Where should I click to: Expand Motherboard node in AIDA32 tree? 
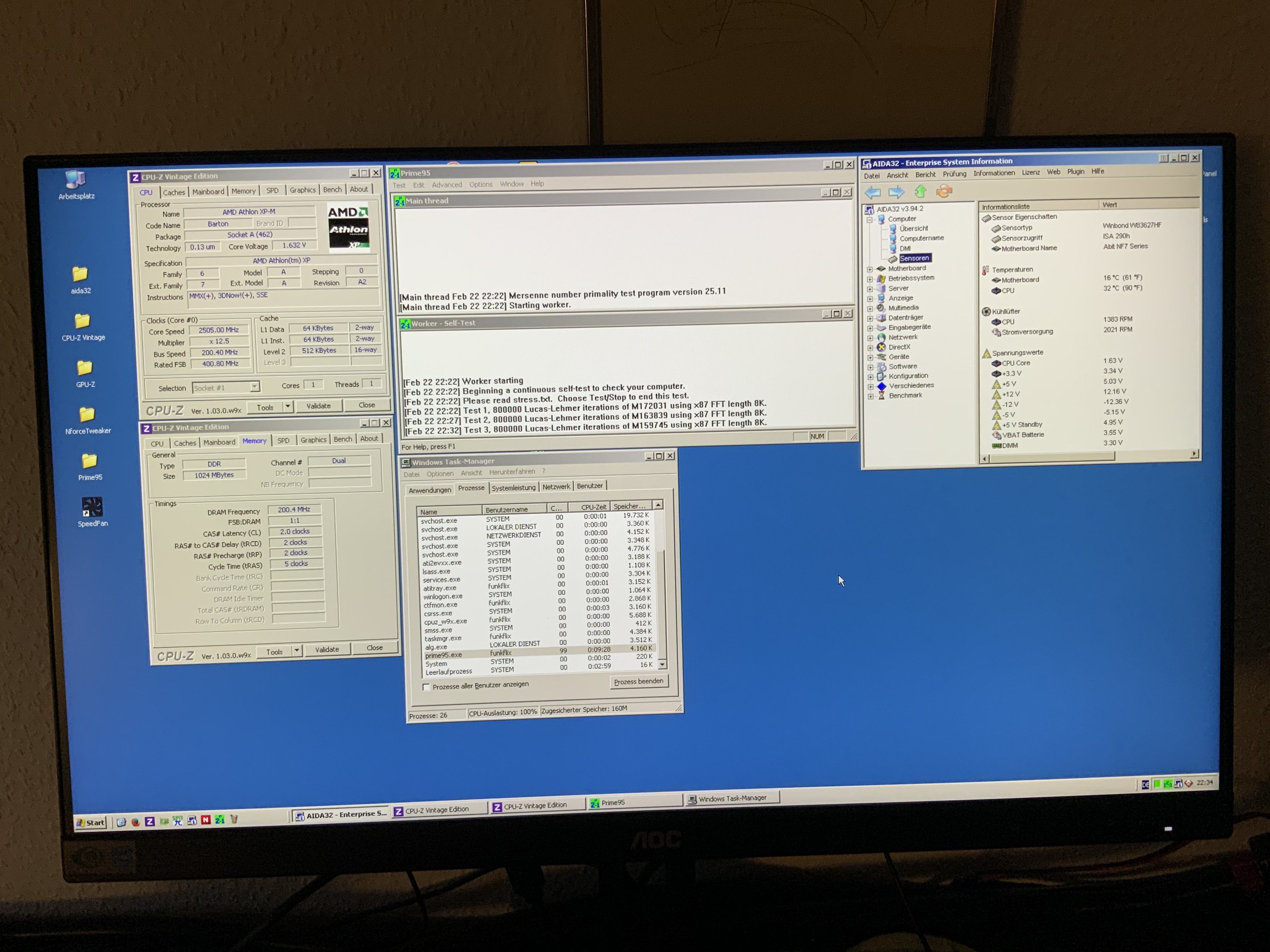pyautogui.click(x=870, y=269)
